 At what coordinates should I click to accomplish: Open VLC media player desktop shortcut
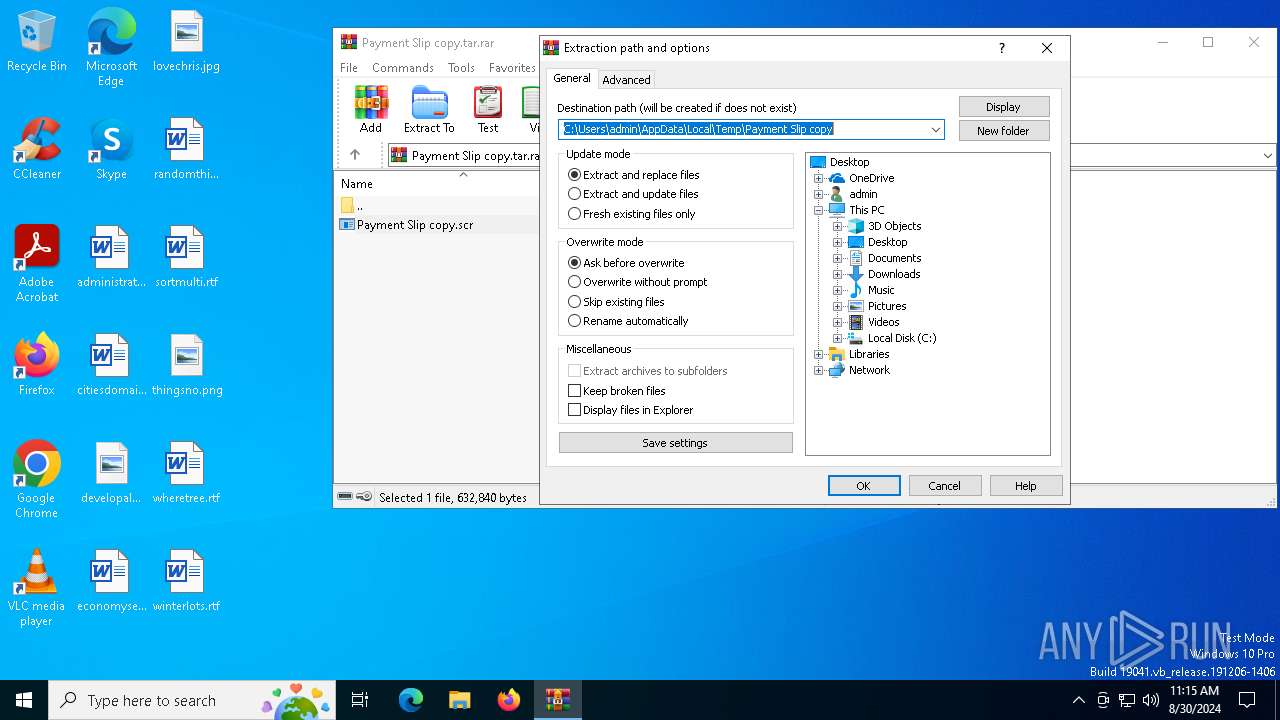pos(37,588)
